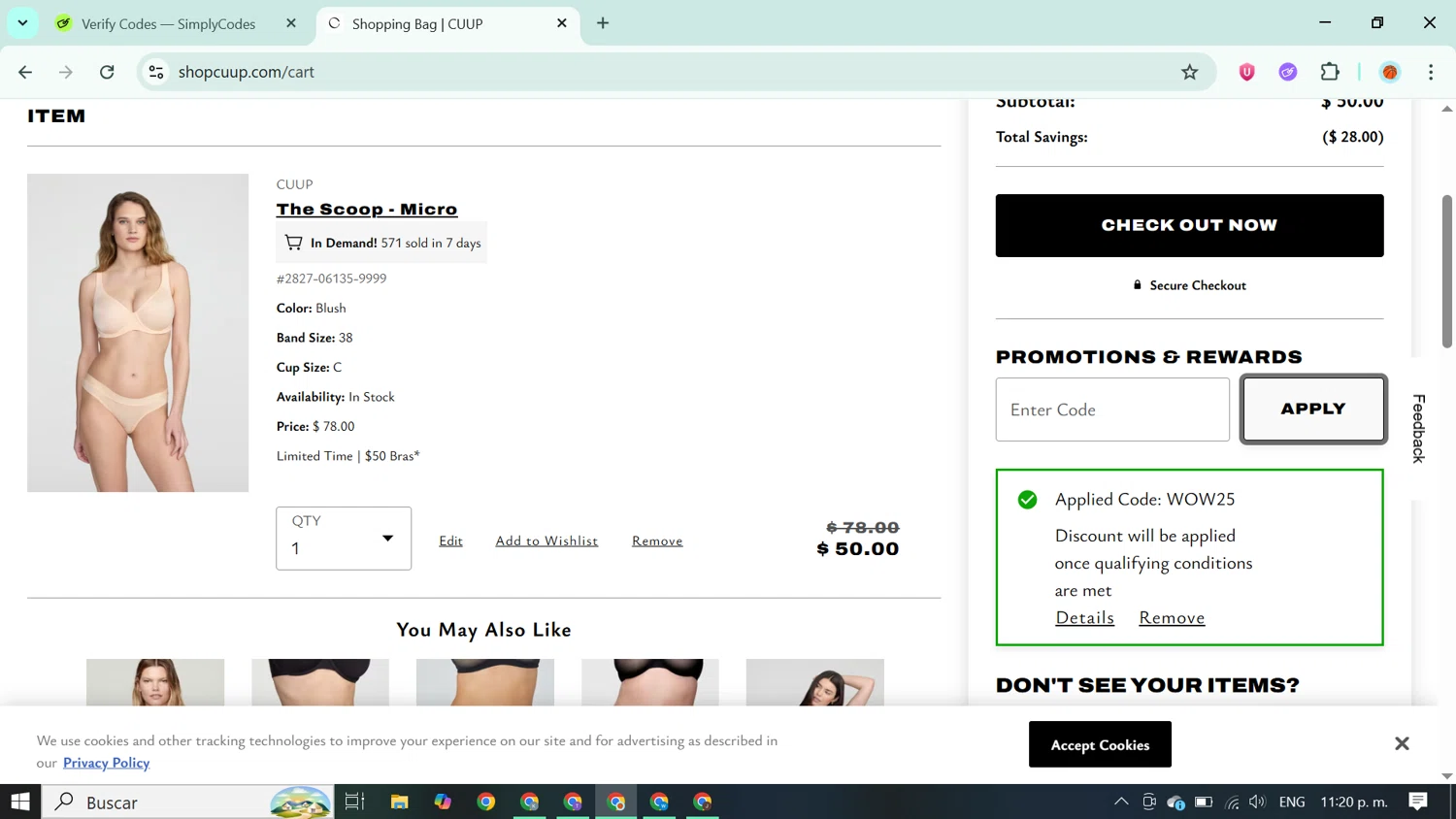Image resolution: width=1456 pixels, height=819 pixels.
Task: Open the Extensions puzzle icon
Action: 1330,72
